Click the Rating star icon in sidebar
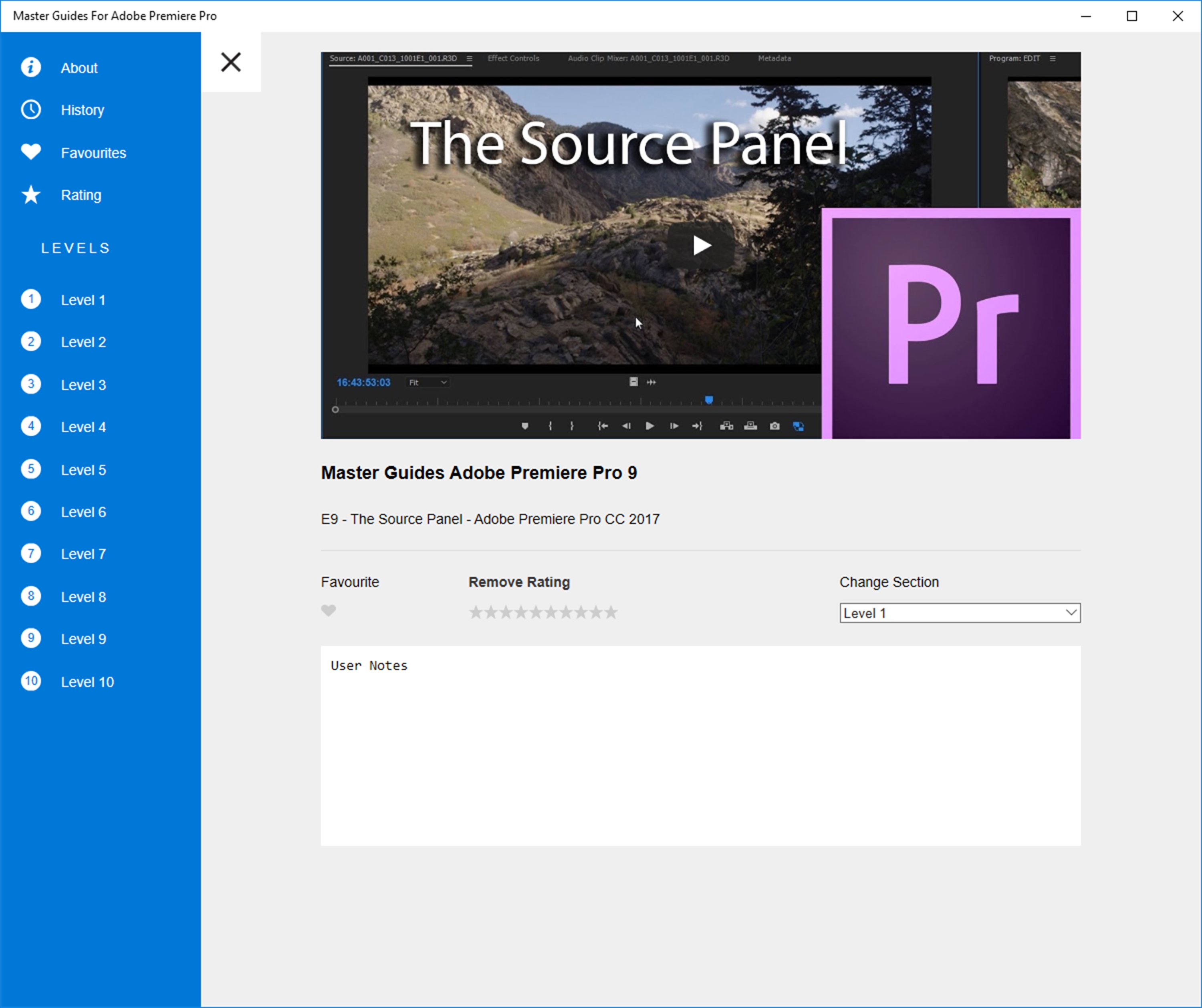 pyautogui.click(x=31, y=195)
